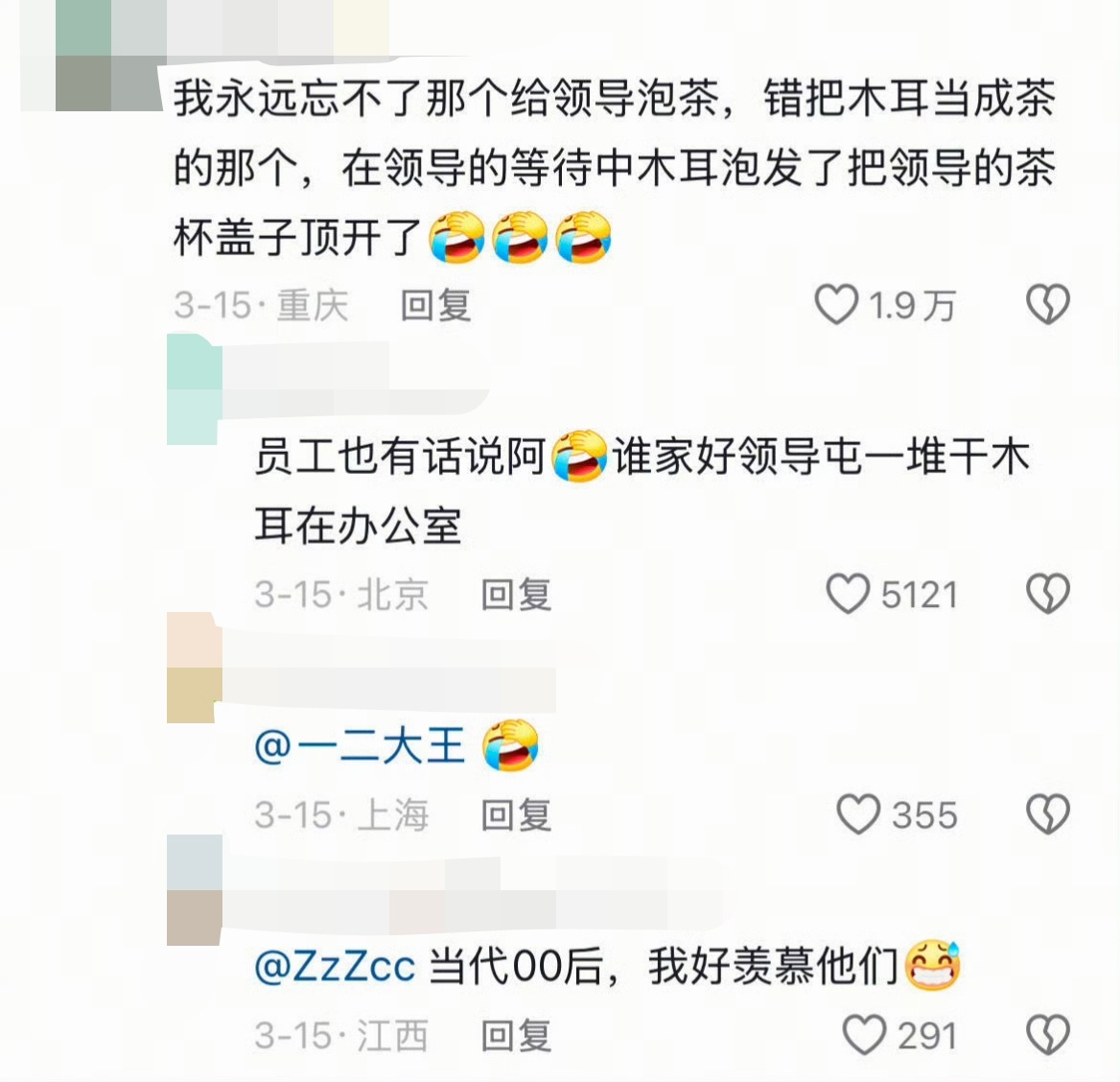Tap broken heart on the Beijing reply
Viewport: 1120px width, 1082px height.
1048,593
